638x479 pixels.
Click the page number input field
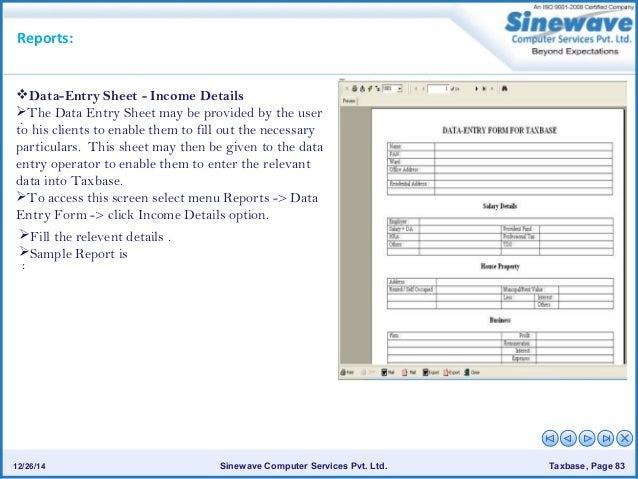438,89
